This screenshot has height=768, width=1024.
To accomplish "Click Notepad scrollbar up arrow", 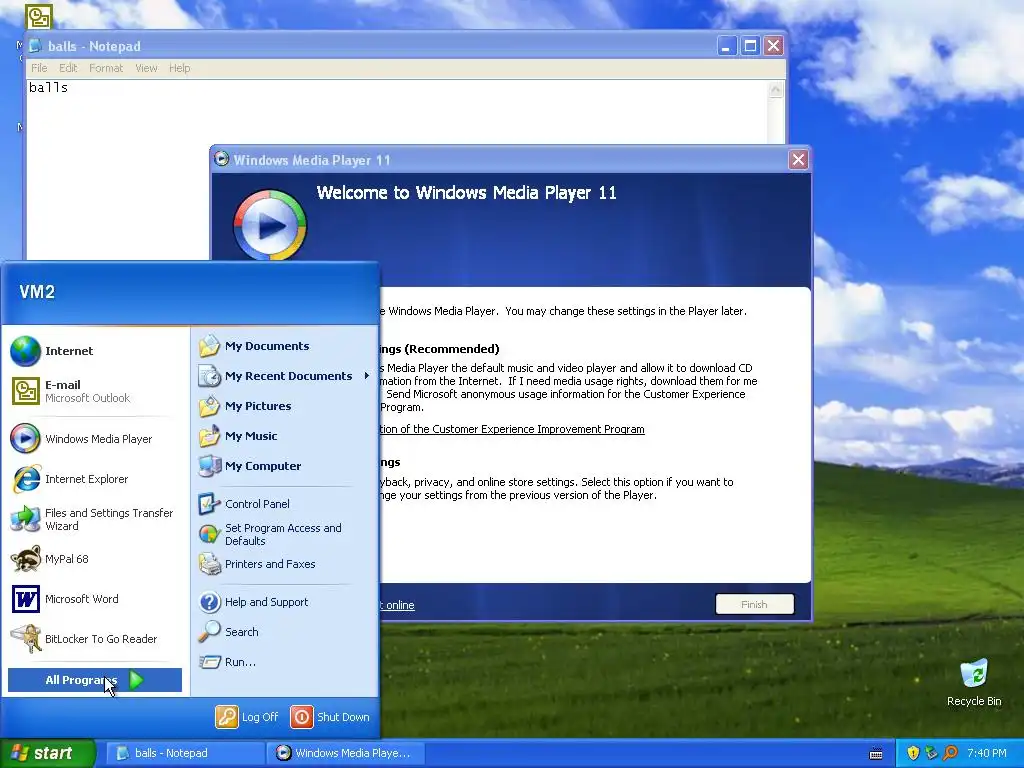I will pyautogui.click(x=776, y=89).
